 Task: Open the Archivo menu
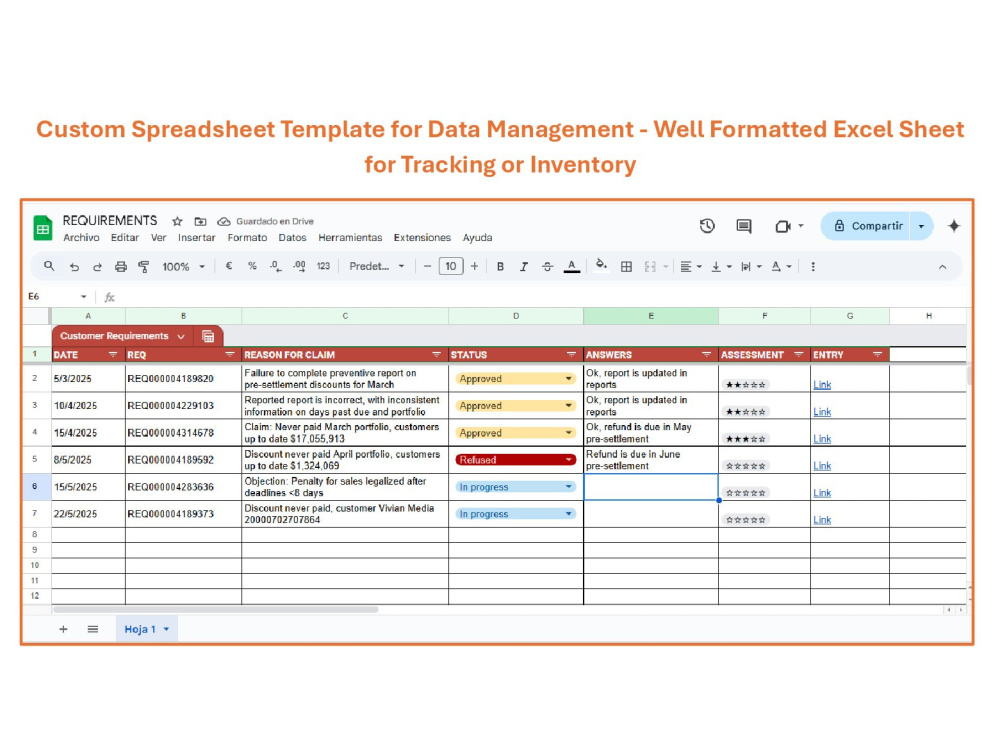pyautogui.click(x=81, y=238)
